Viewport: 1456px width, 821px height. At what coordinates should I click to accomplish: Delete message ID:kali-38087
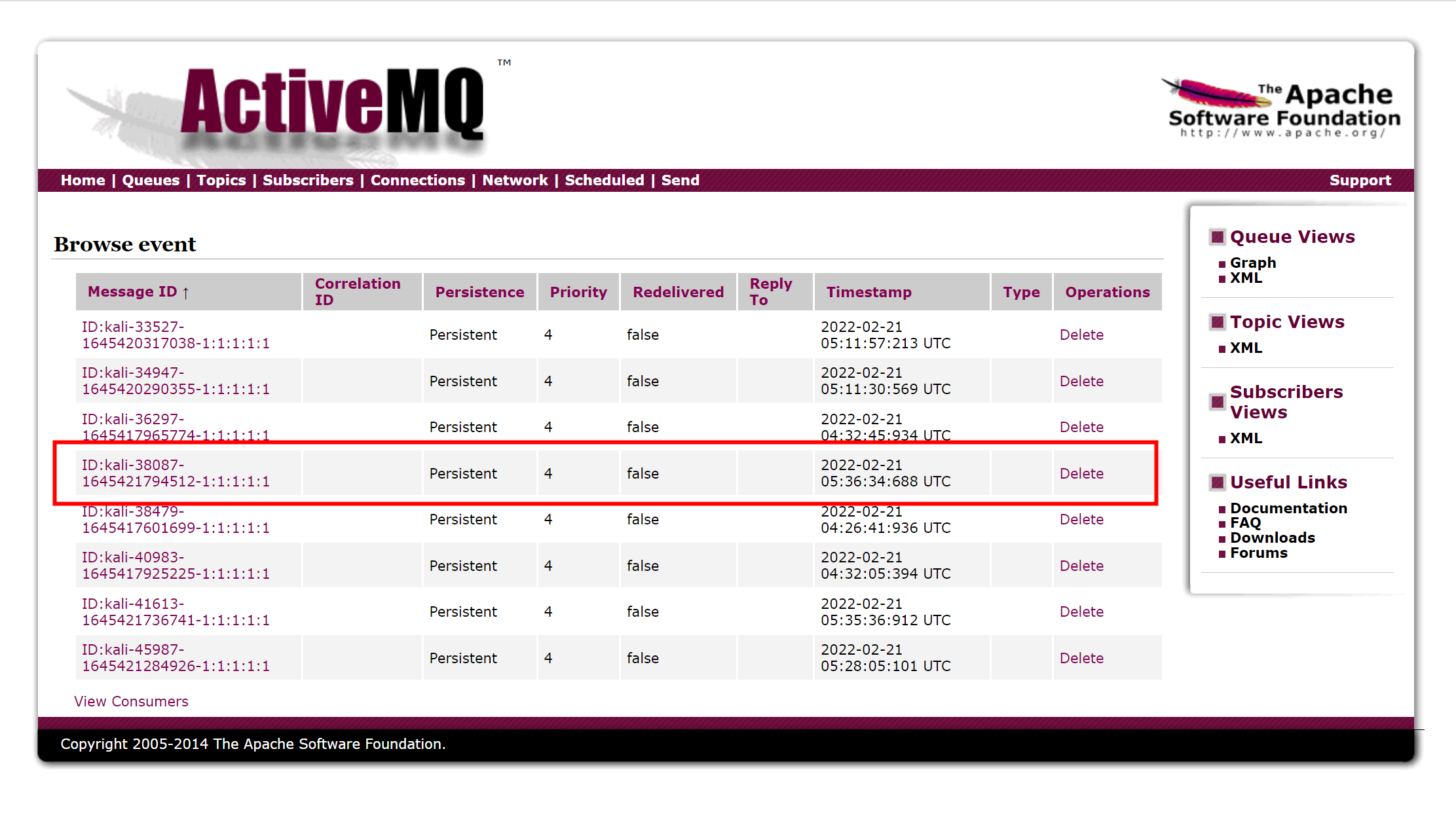[x=1081, y=473]
